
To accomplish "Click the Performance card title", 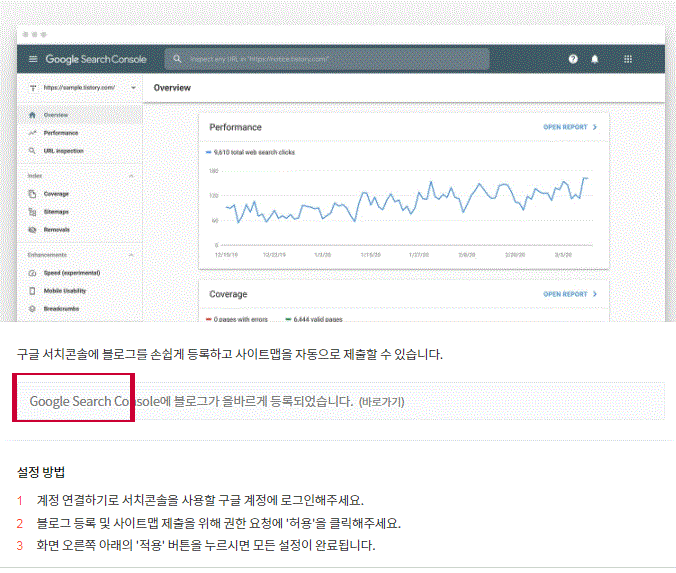I will point(235,127).
